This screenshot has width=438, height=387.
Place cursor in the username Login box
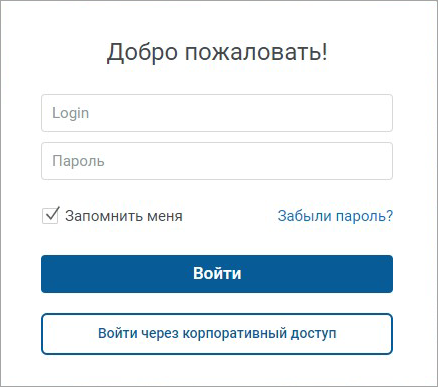pyautogui.click(x=217, y=113)
